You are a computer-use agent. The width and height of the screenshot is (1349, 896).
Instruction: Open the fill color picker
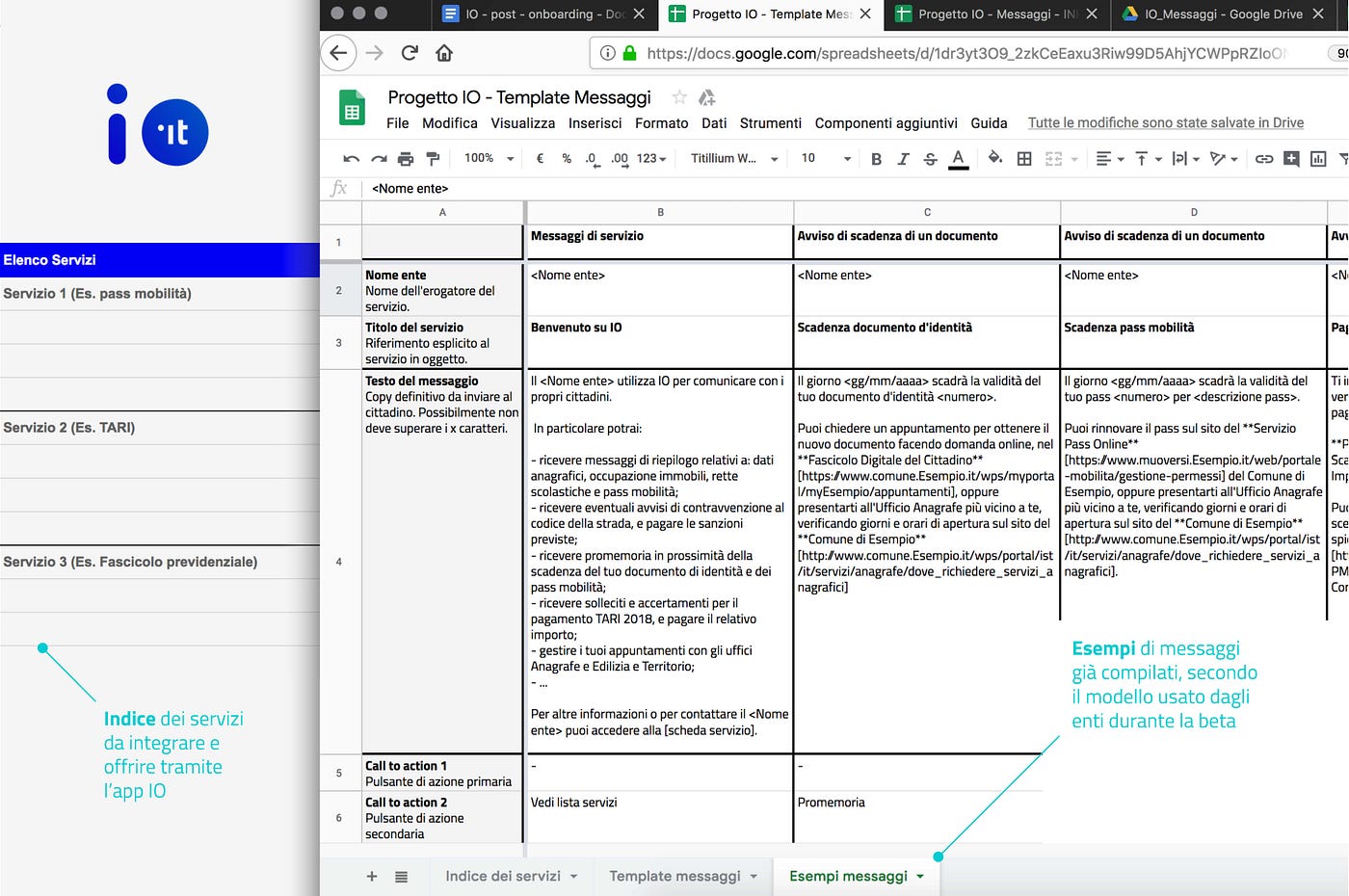pos(995,158)
